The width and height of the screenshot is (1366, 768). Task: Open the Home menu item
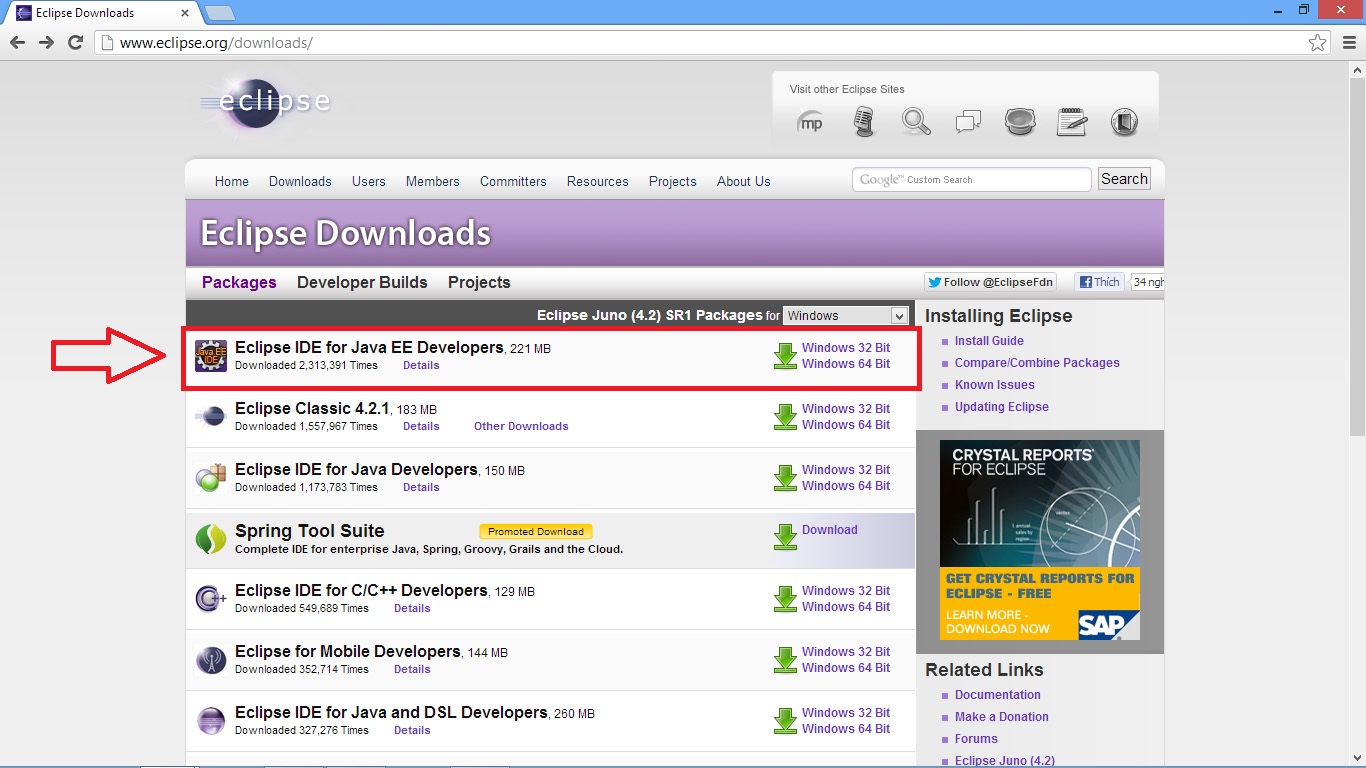click(x=232, y=181)
